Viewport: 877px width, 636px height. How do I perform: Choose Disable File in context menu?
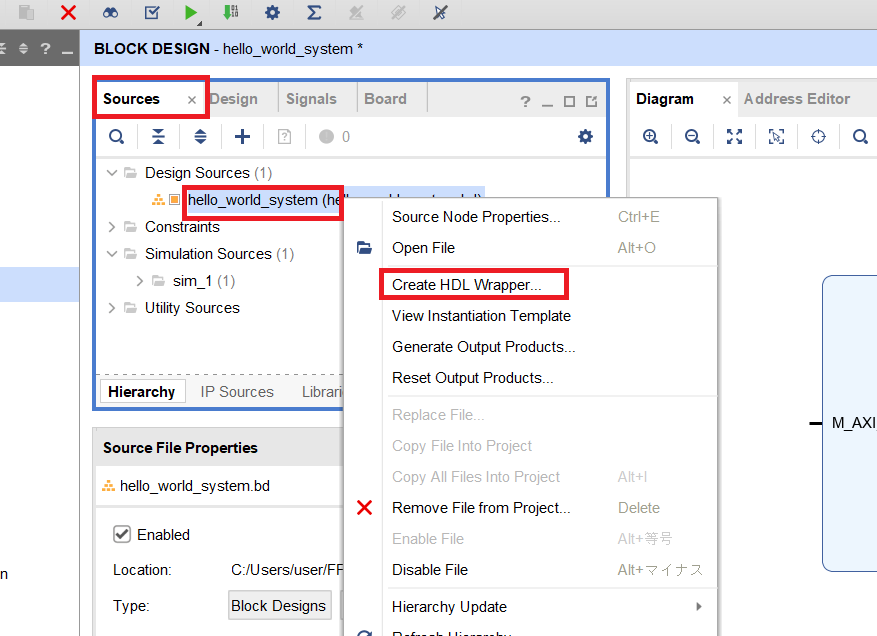430,569
